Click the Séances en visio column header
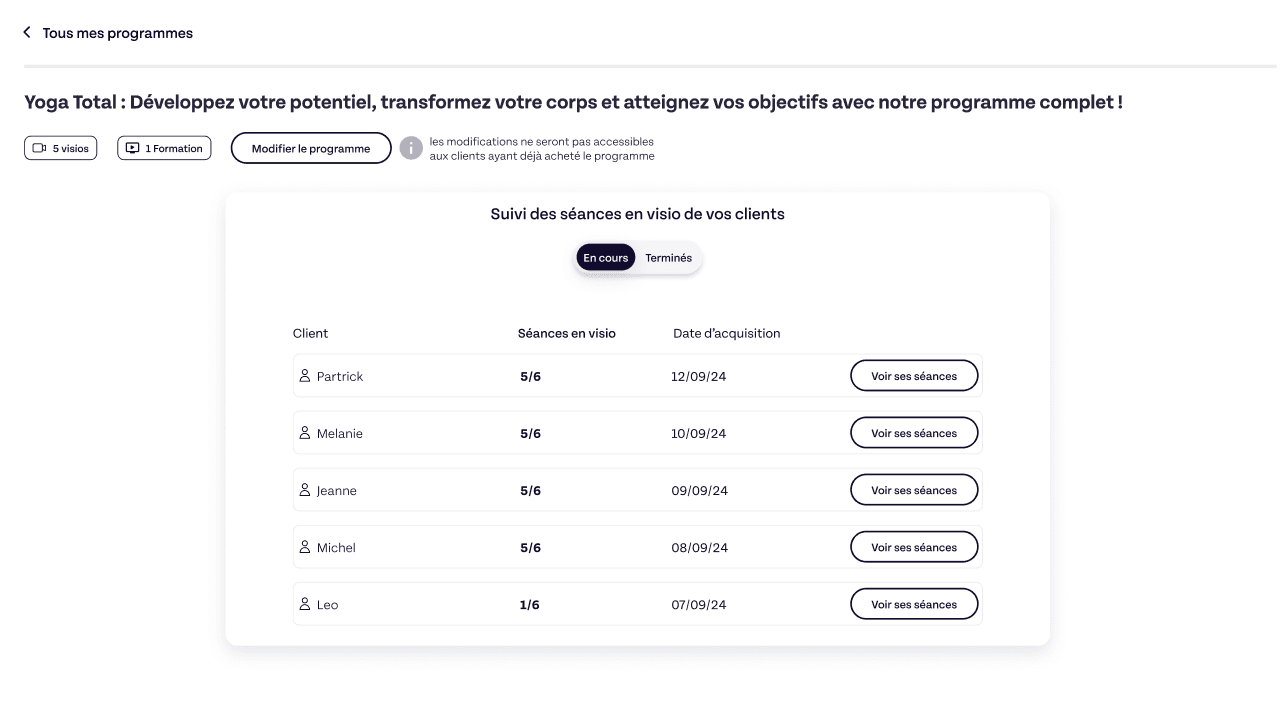The width and height of the screenshot is (1282, 702). click(x=566, y=333)
